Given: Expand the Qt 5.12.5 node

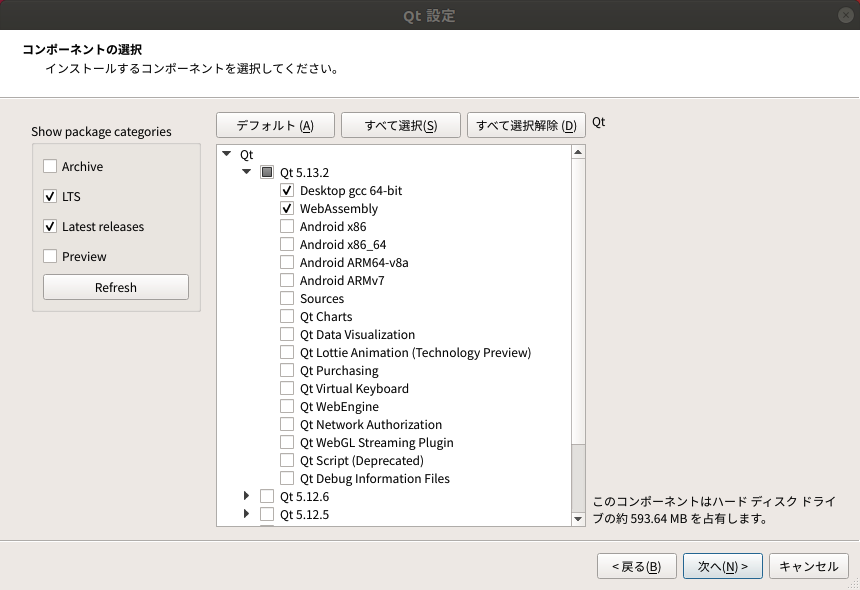Looking at the screenshot, I should 246,514.
